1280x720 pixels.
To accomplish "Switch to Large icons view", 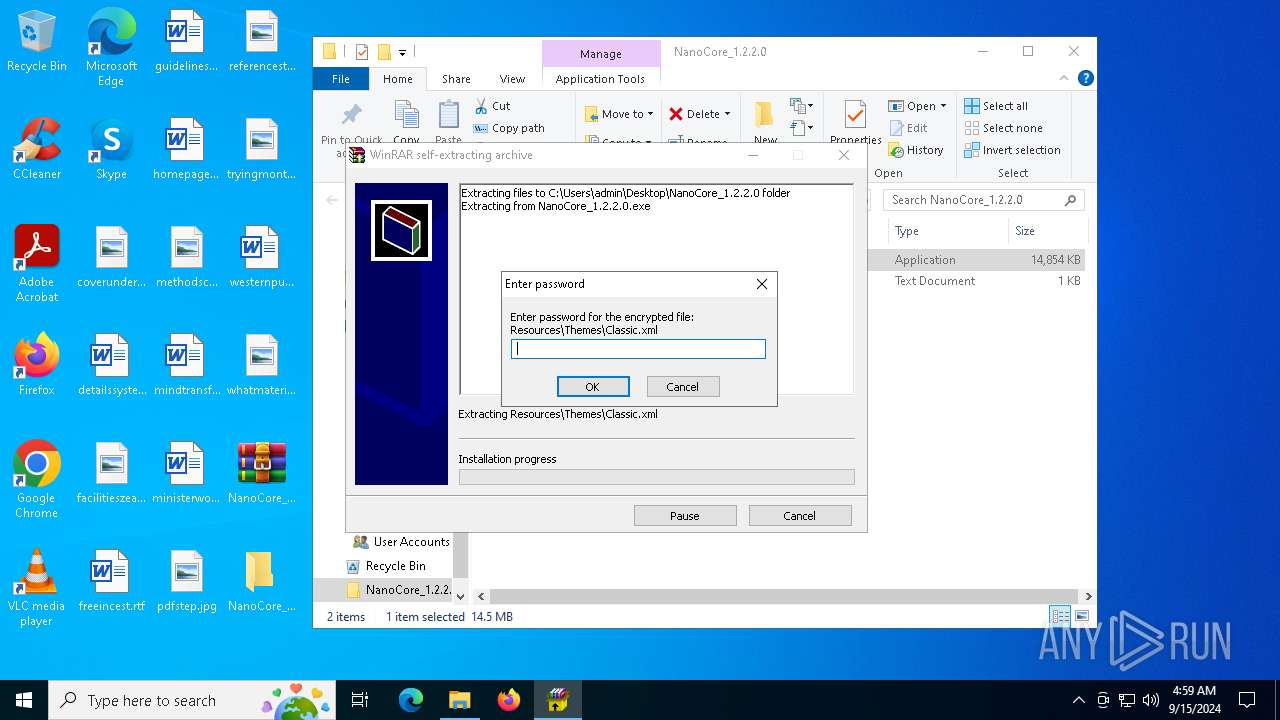I will pos(1081,617).
